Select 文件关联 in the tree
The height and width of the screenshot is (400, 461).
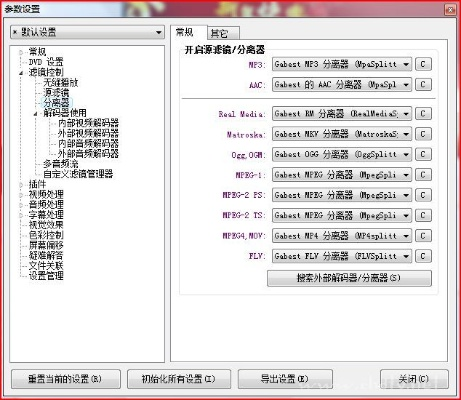pos(46,266)
